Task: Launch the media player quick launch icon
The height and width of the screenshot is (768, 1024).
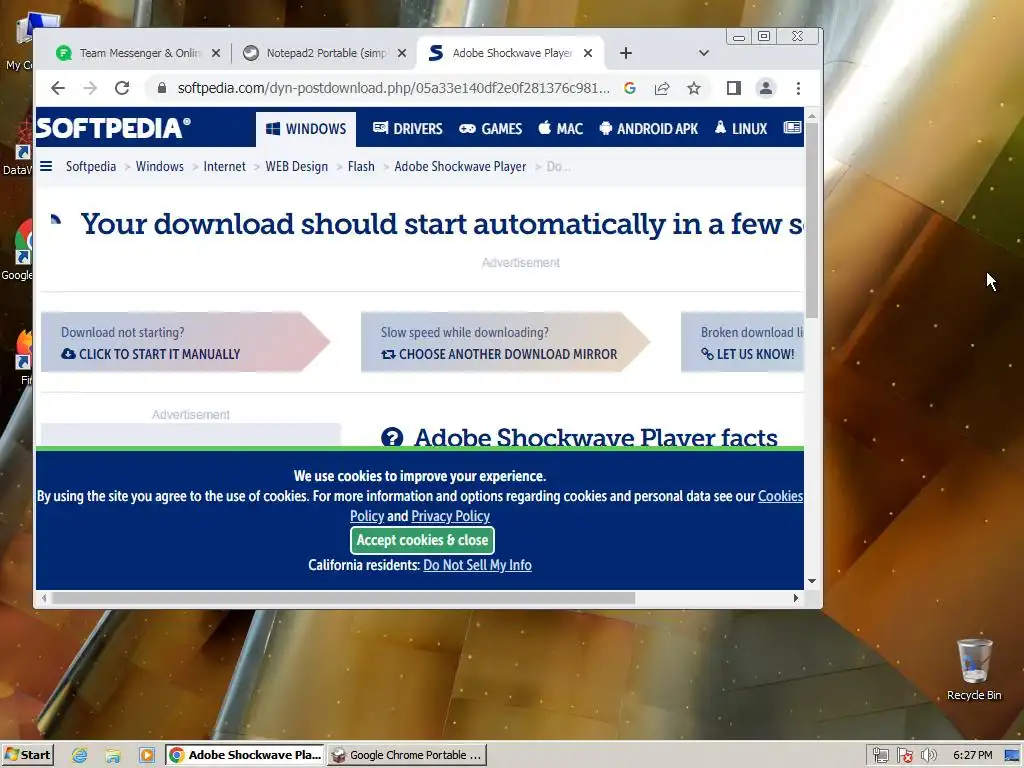Action: [x=147, y=756]
